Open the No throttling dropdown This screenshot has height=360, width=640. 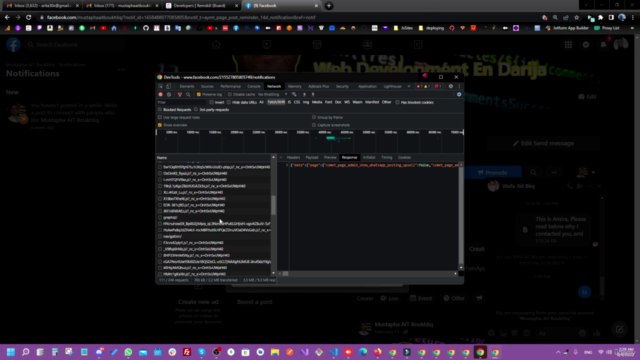click(x=273, y=94)
